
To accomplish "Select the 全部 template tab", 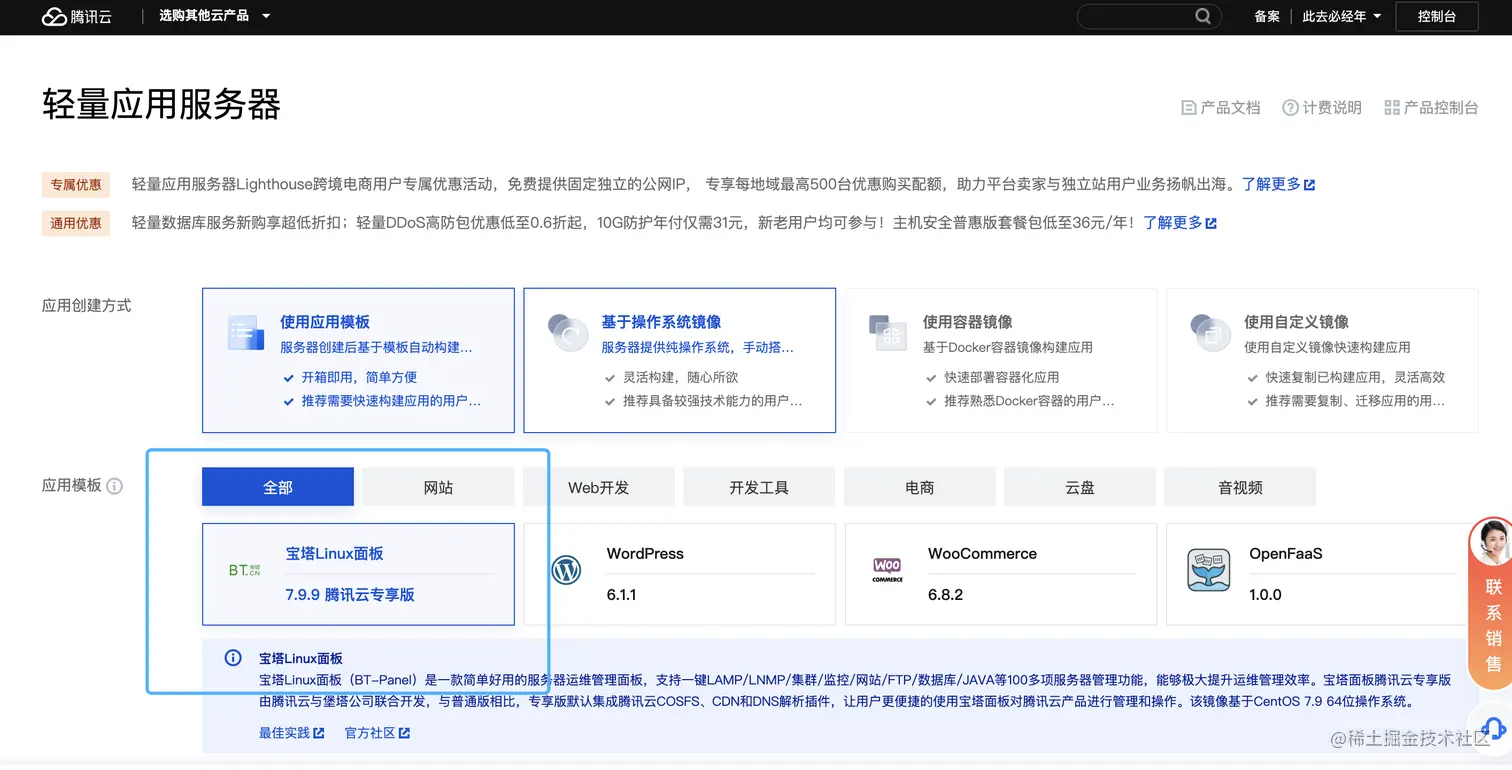I will 278,487.
